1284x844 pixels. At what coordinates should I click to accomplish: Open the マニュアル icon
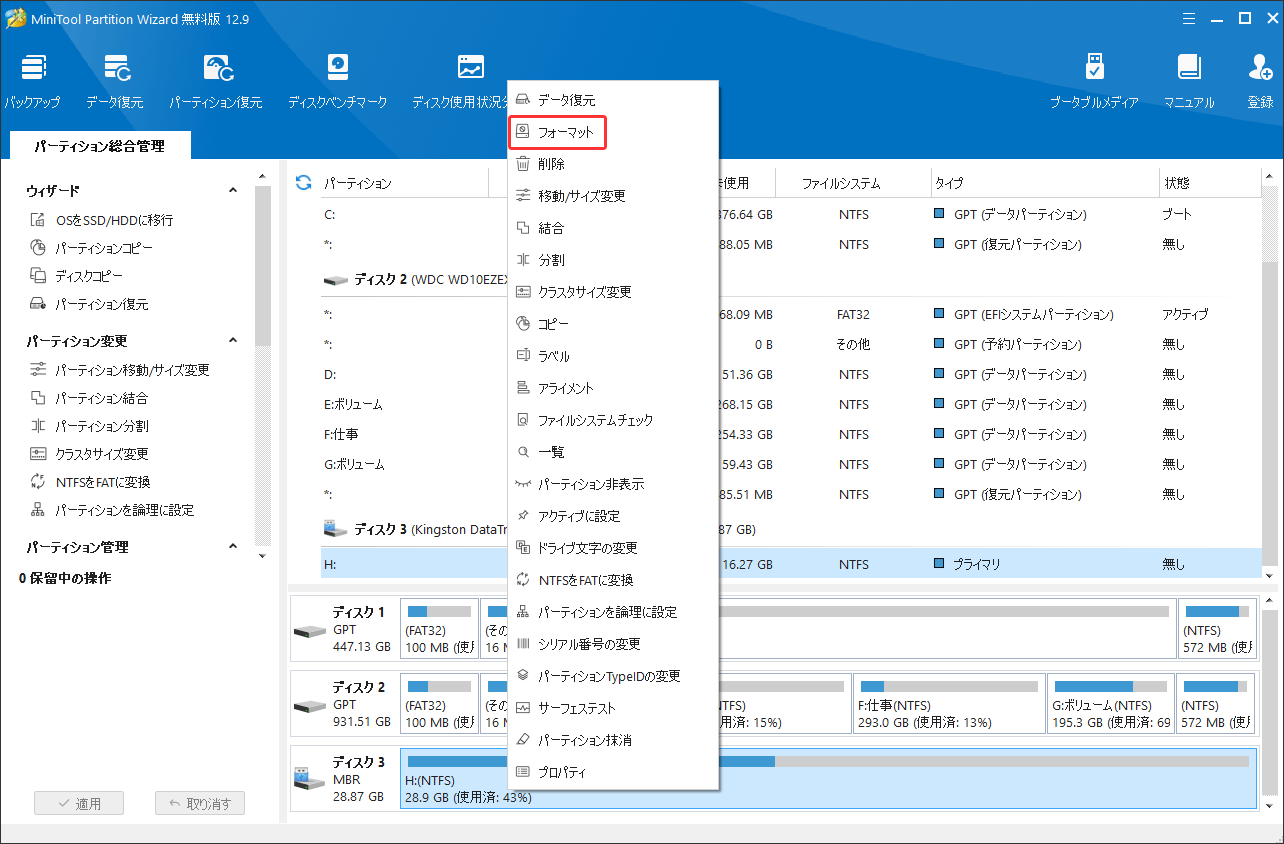point(1189,81)
